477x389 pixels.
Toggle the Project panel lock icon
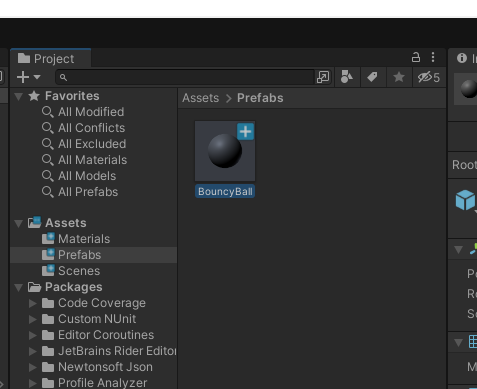pyautogui.click(x=416, y=57)
